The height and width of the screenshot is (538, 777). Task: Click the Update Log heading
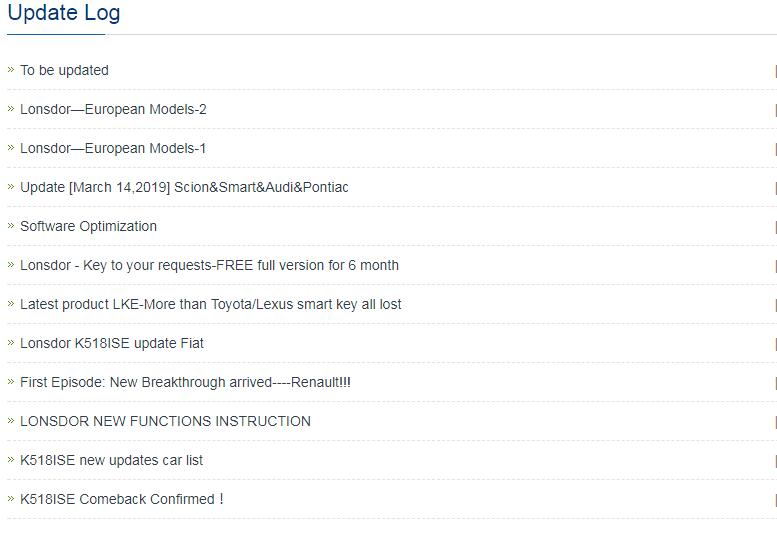[64, 13]
